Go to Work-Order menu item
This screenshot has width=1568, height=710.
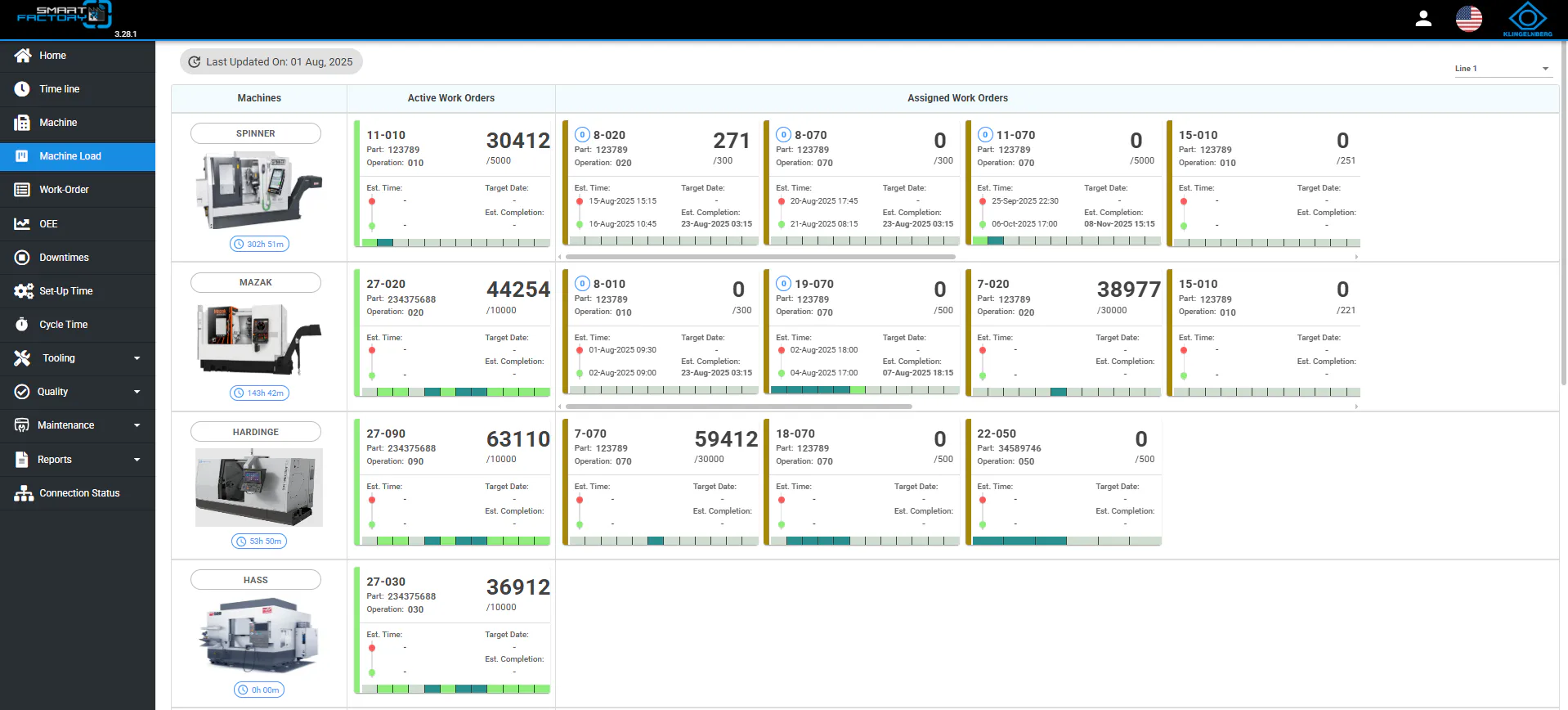click(x=78, y=190)
